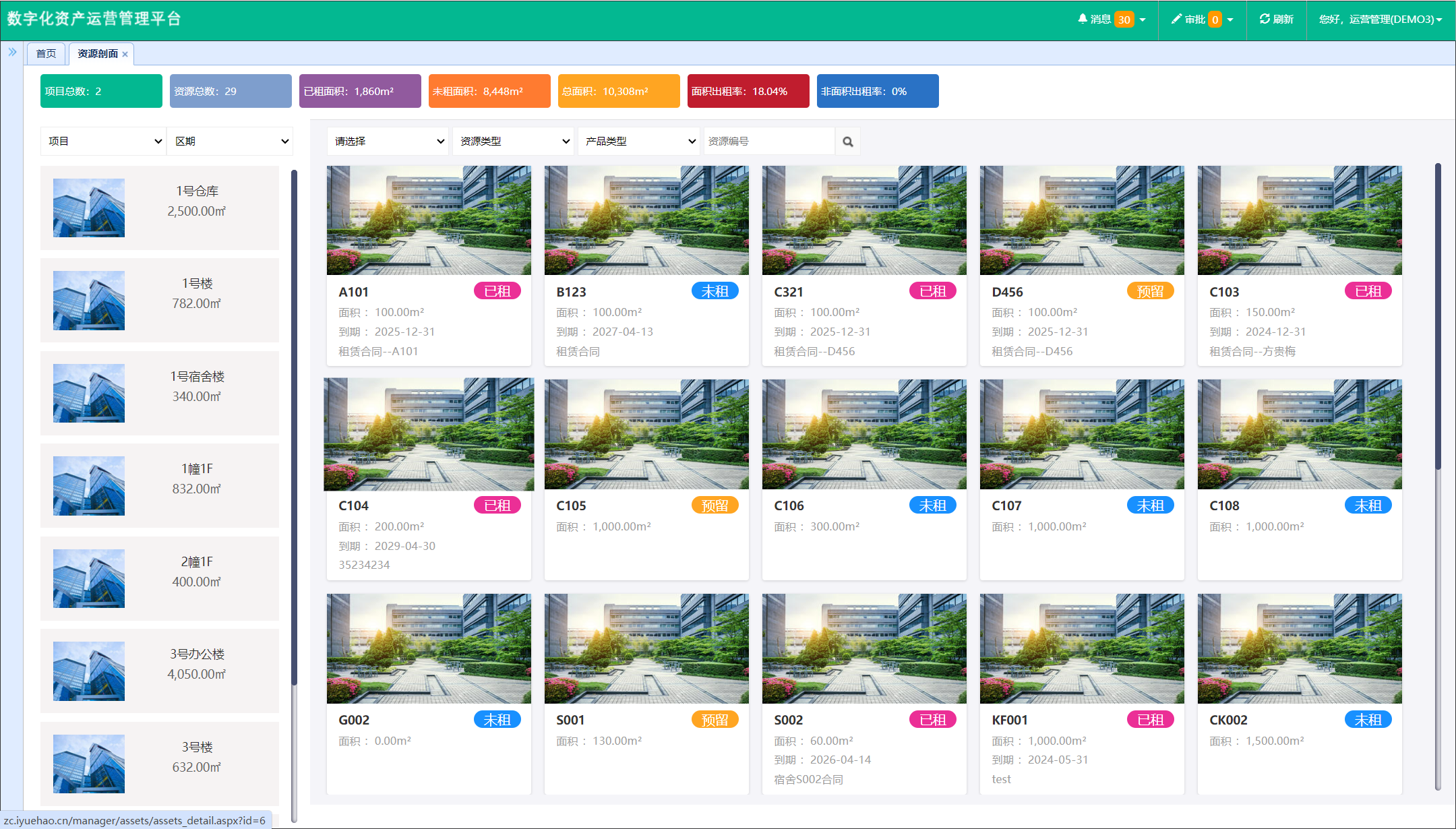
Task: Click contract text 租赁合同--A101
Action: [x=378, y=351]
